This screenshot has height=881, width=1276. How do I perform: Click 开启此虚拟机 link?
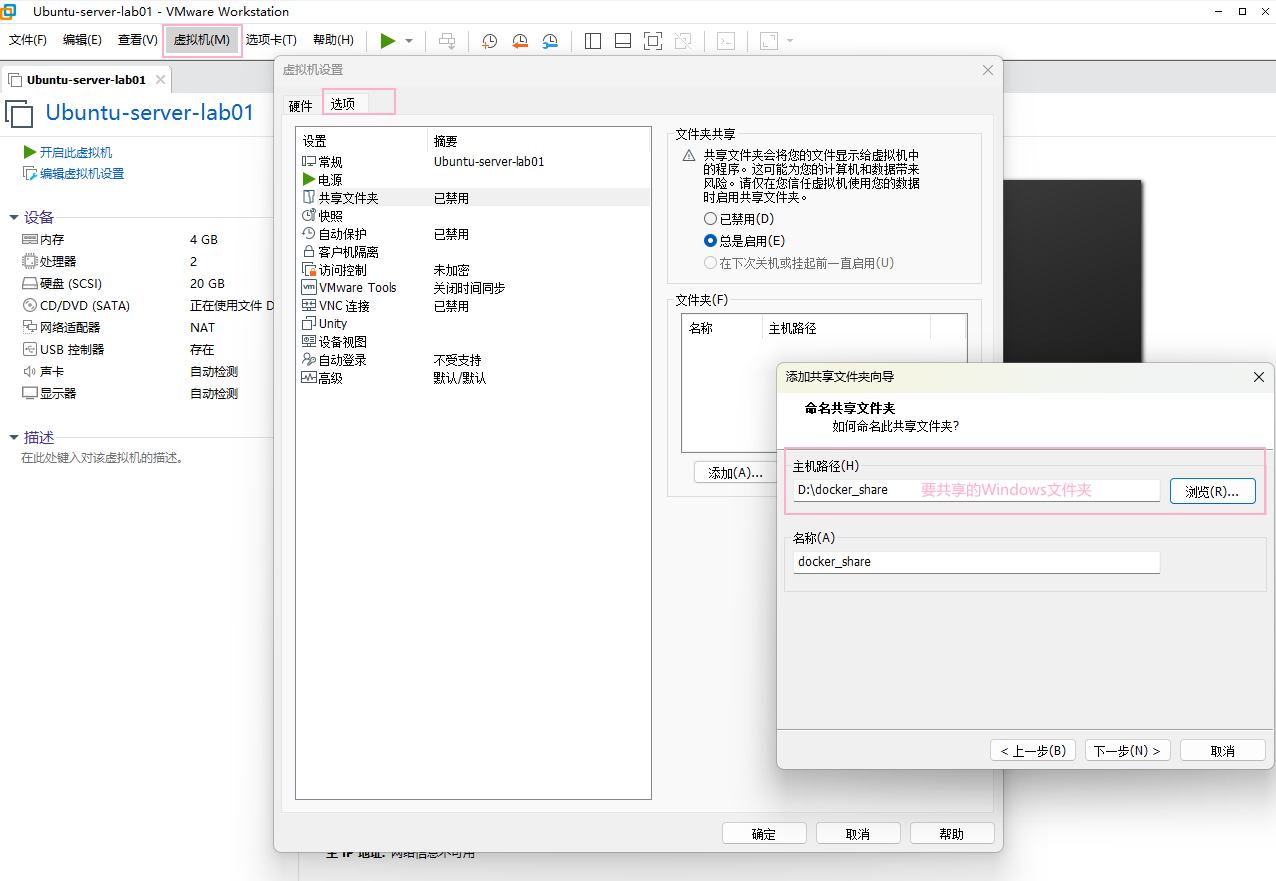[76, 152]
